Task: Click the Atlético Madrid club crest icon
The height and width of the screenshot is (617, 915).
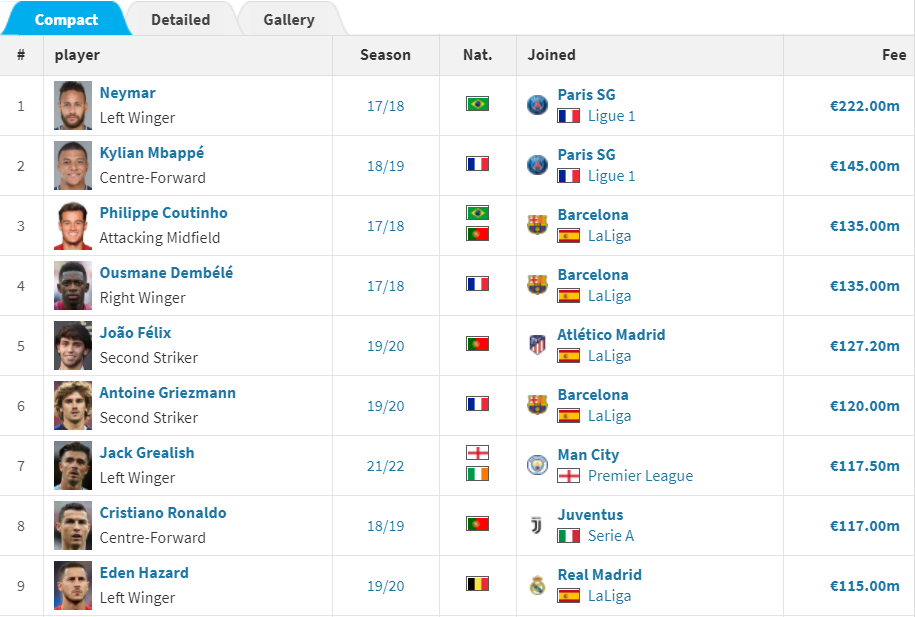Action: (537, 345)
